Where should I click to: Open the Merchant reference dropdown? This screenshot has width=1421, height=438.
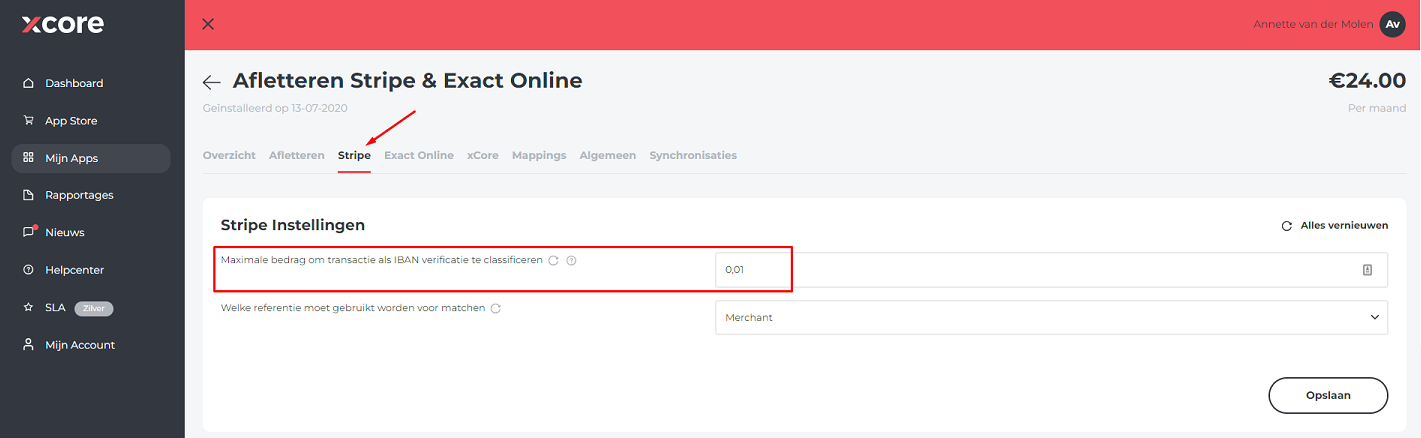[1051, 317]
